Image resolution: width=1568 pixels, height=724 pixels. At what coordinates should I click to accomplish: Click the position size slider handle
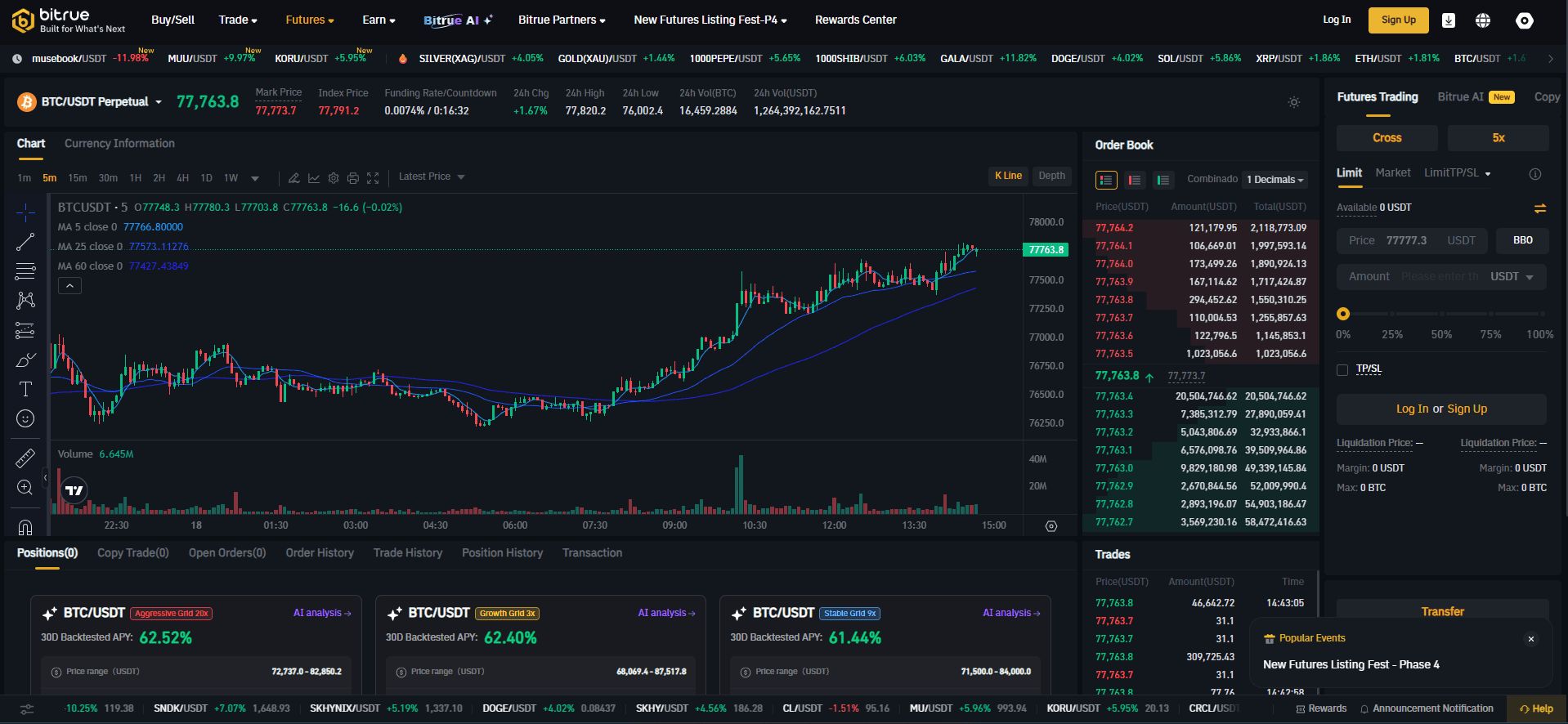pyautogui.click(x=1343, y=314)
